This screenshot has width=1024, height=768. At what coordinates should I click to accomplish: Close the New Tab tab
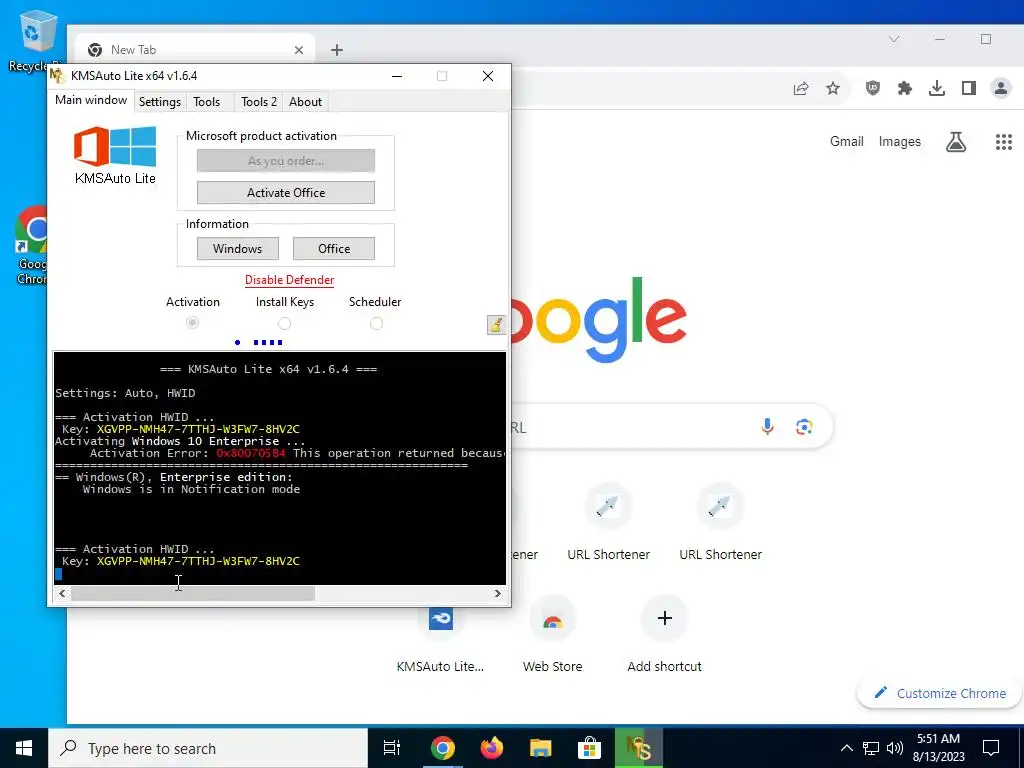tap(298, 50)
